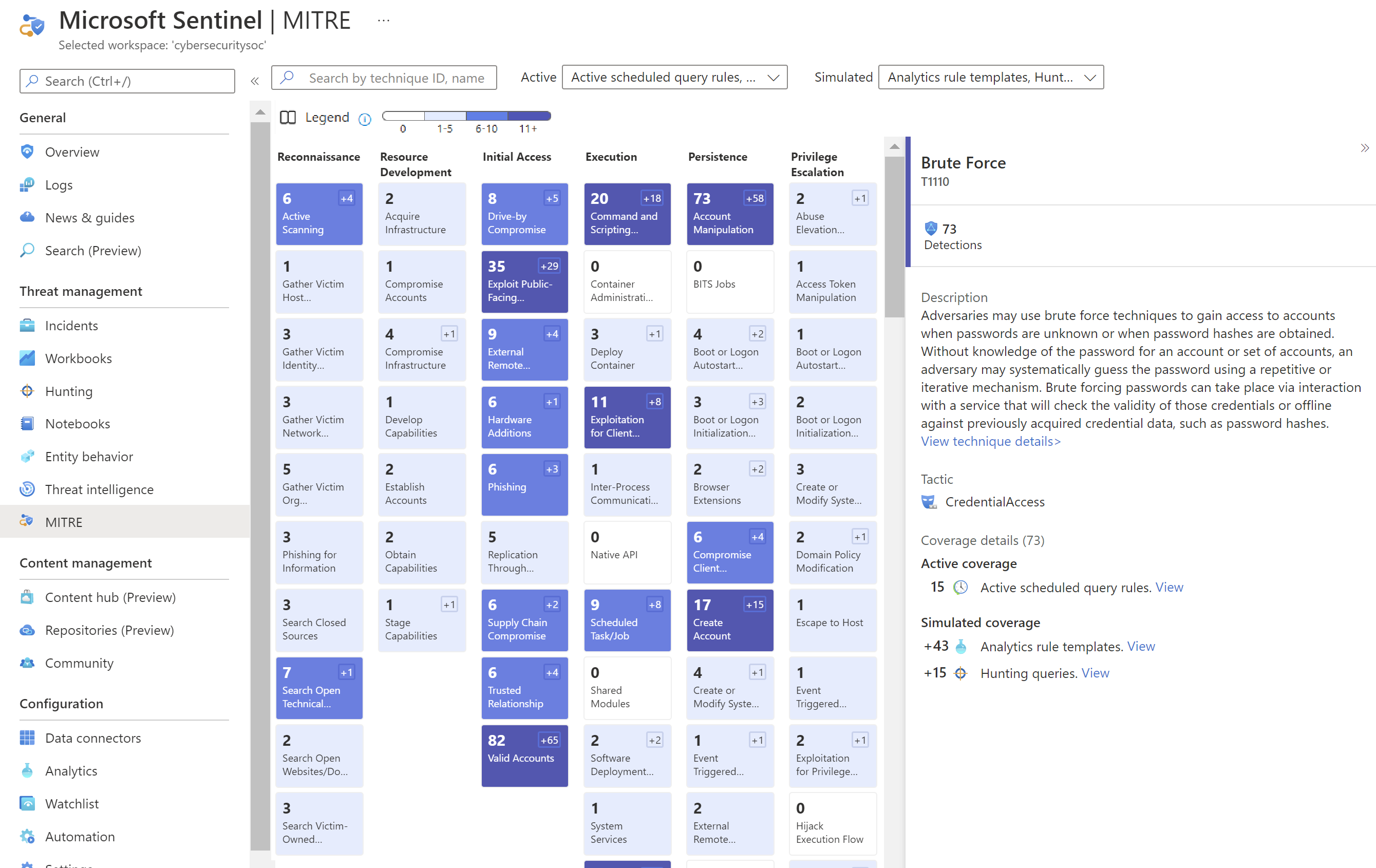
Task: Click the Entity behavior icon in sidebar
Action: [27, 456]
